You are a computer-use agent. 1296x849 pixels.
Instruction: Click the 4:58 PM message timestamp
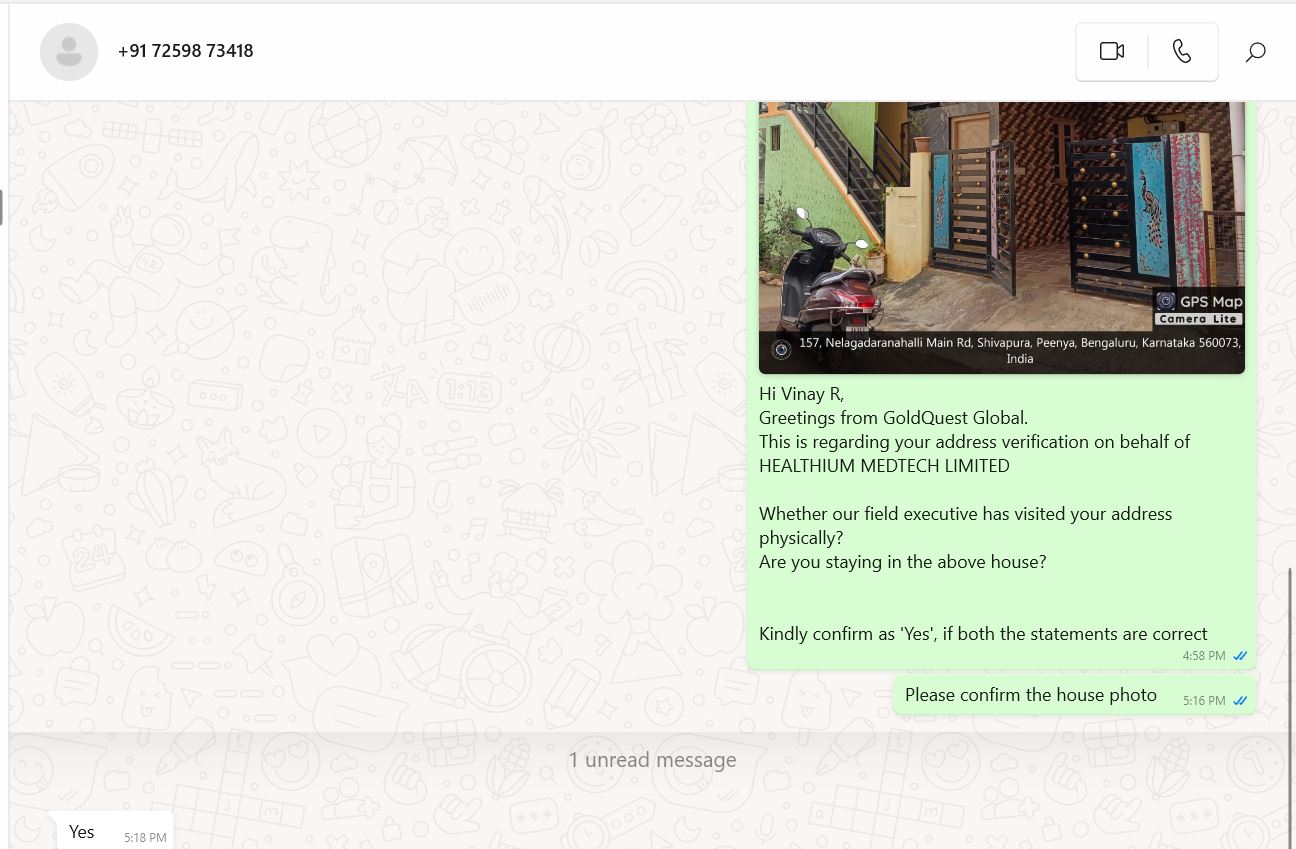point(1204,656)
